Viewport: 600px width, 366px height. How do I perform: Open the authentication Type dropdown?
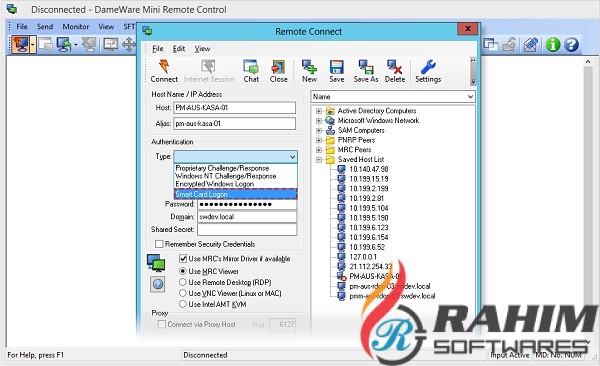(x=292, y=157)
